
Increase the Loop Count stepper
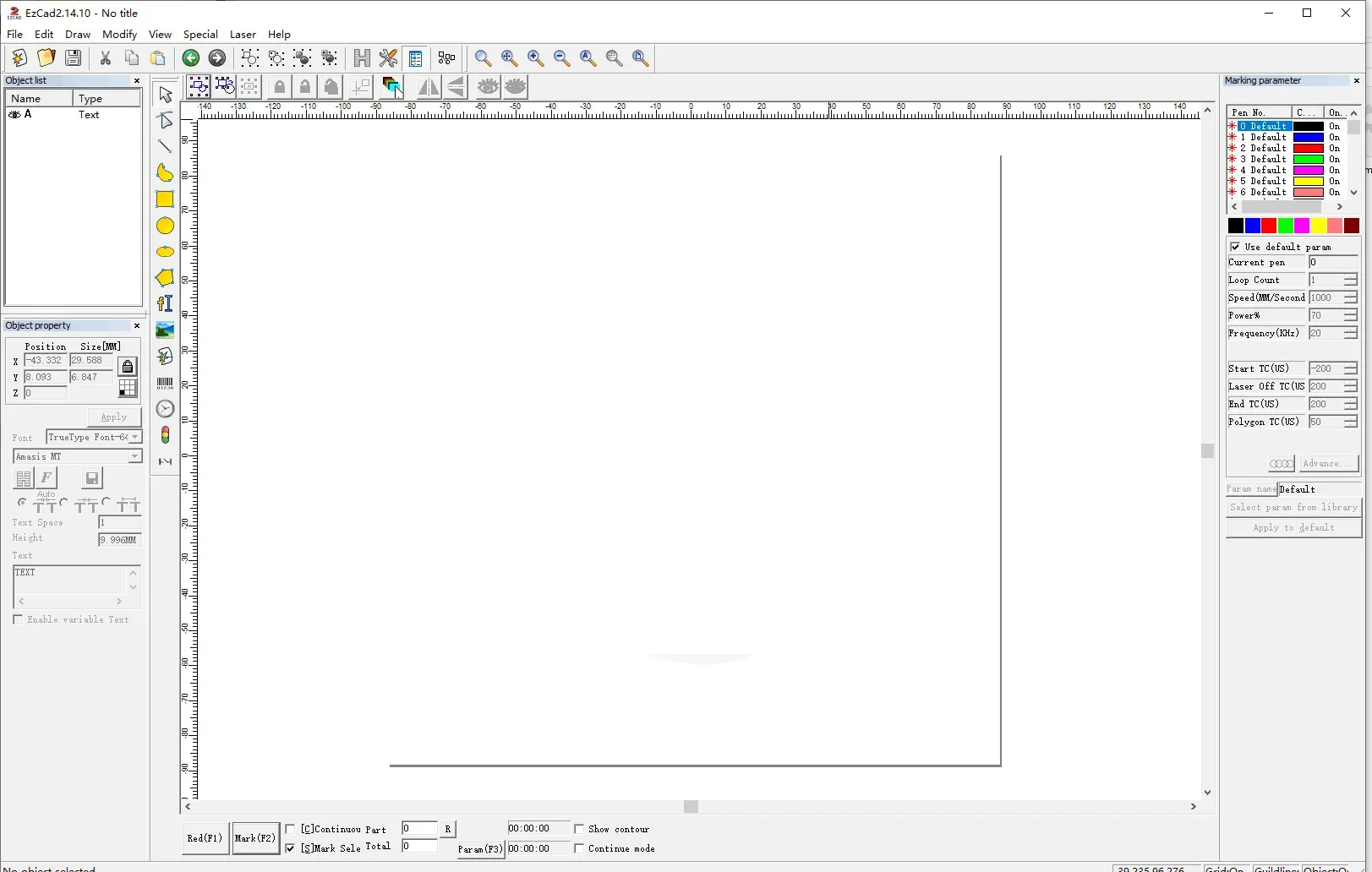coord(1351,276)
